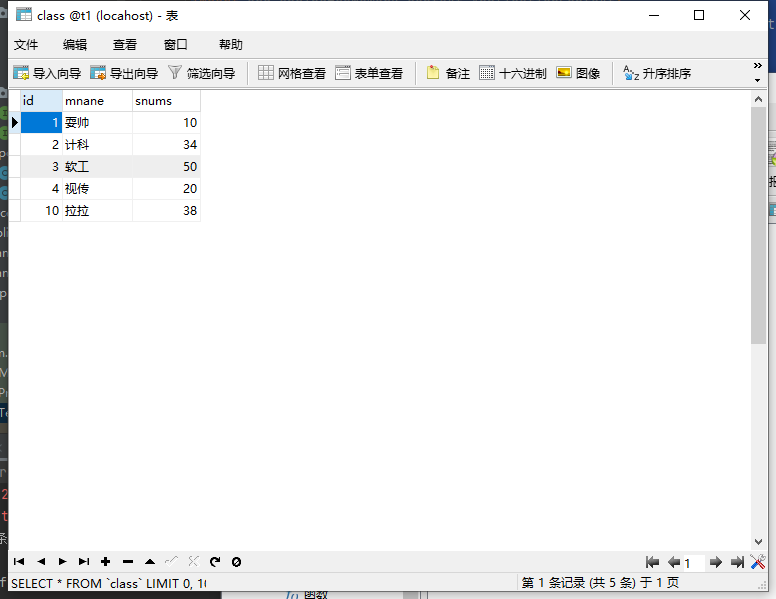Click the SELECT * FROM class status text
Viewport: 776px width, 599px height.
pos(109,584)
